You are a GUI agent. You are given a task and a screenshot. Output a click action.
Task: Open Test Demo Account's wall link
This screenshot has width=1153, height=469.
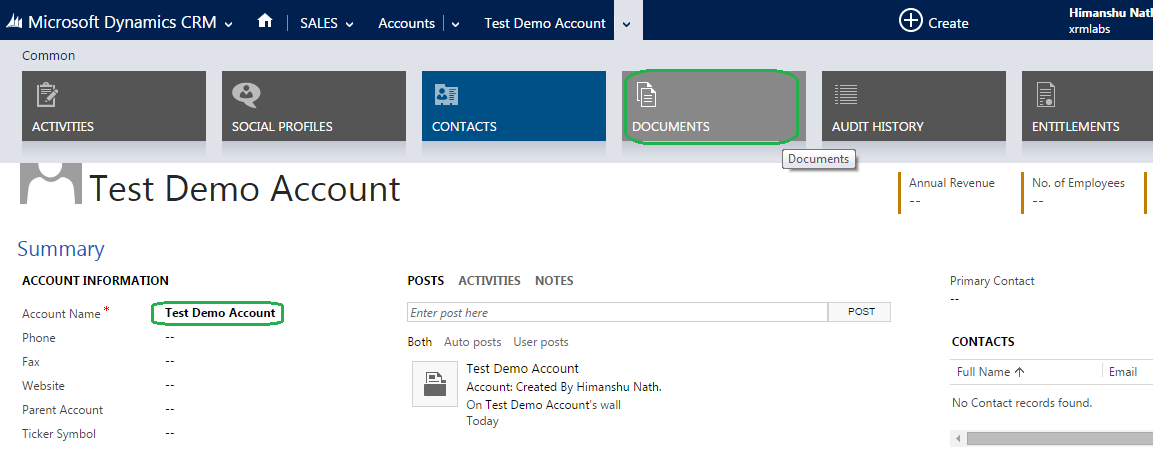coord(553,404)
